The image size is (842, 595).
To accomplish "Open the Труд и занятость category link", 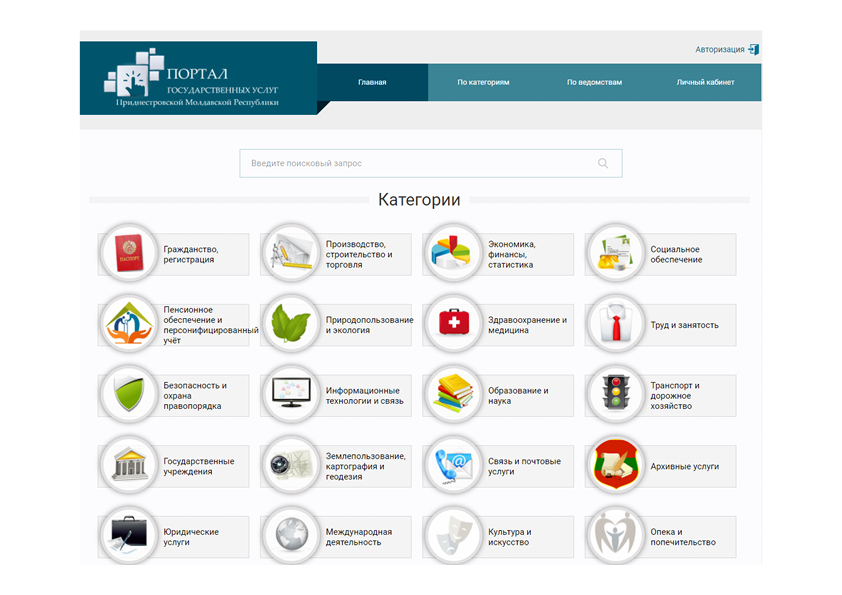I will 684,325.
